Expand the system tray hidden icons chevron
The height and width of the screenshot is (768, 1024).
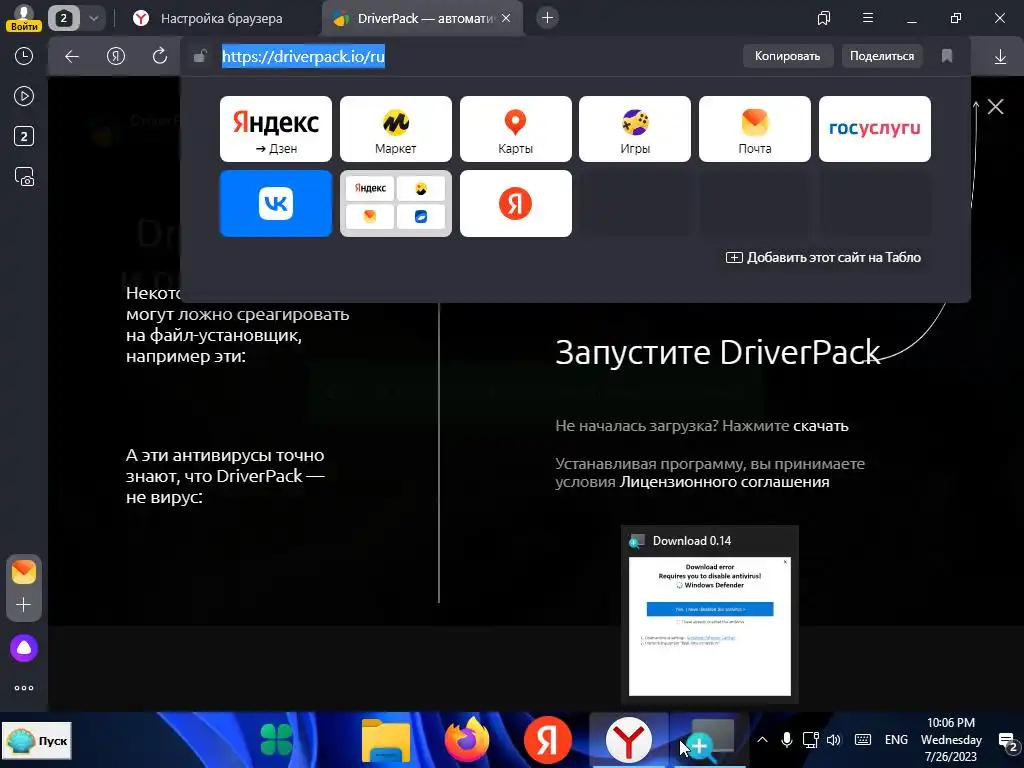point(761,740)
